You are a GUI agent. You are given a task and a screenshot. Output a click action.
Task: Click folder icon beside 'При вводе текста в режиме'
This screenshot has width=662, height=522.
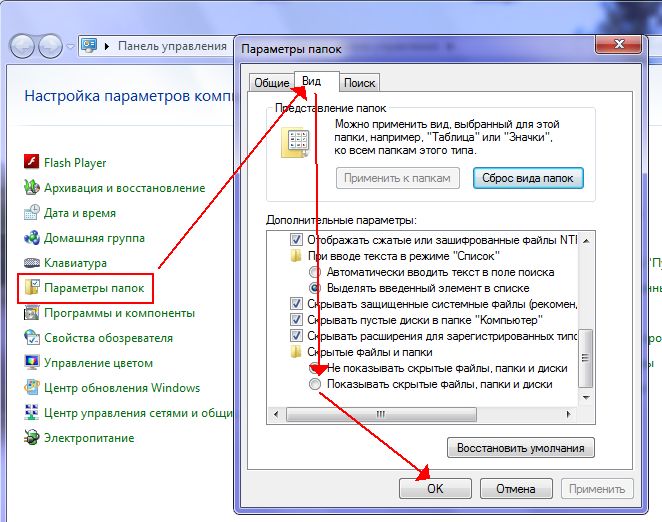point(296,256)
